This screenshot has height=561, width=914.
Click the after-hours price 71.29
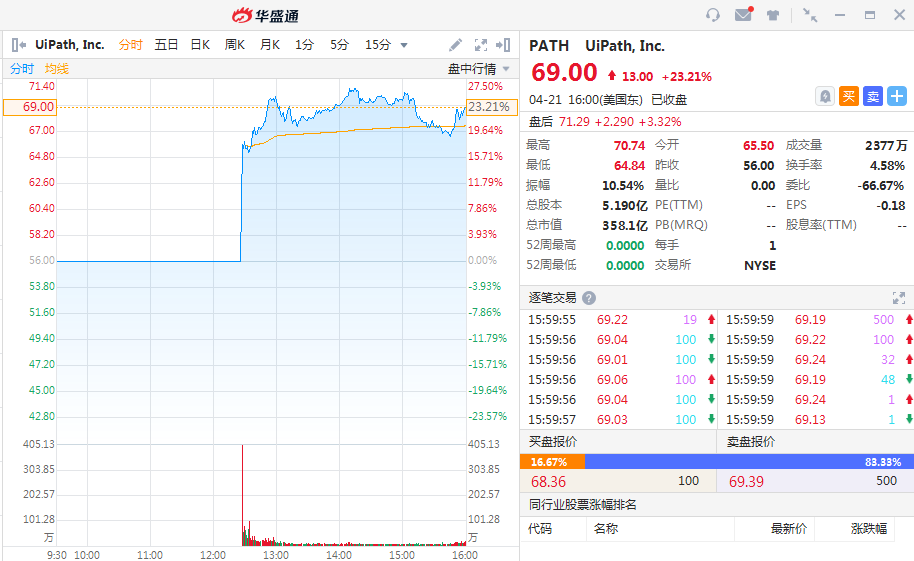tap(574, 122)
